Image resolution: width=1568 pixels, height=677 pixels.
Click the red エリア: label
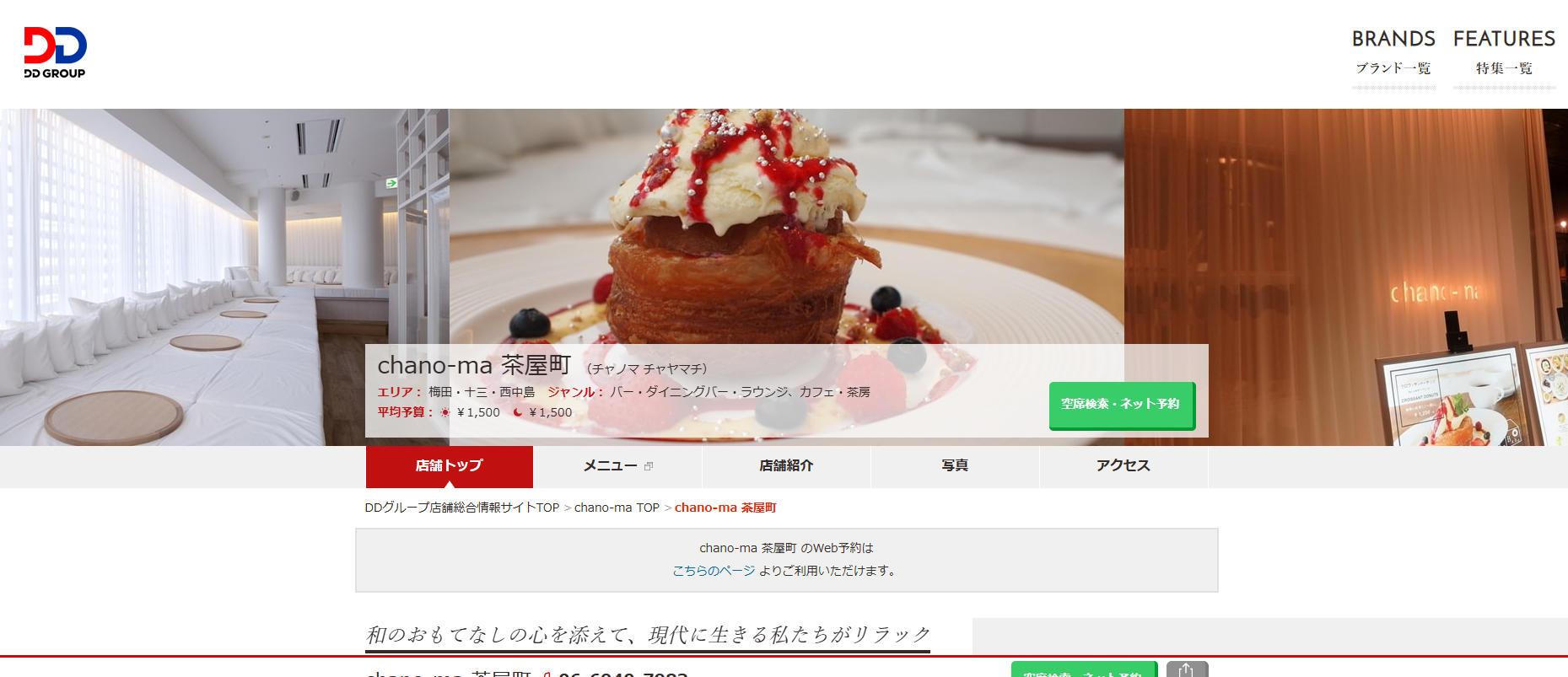400,392
